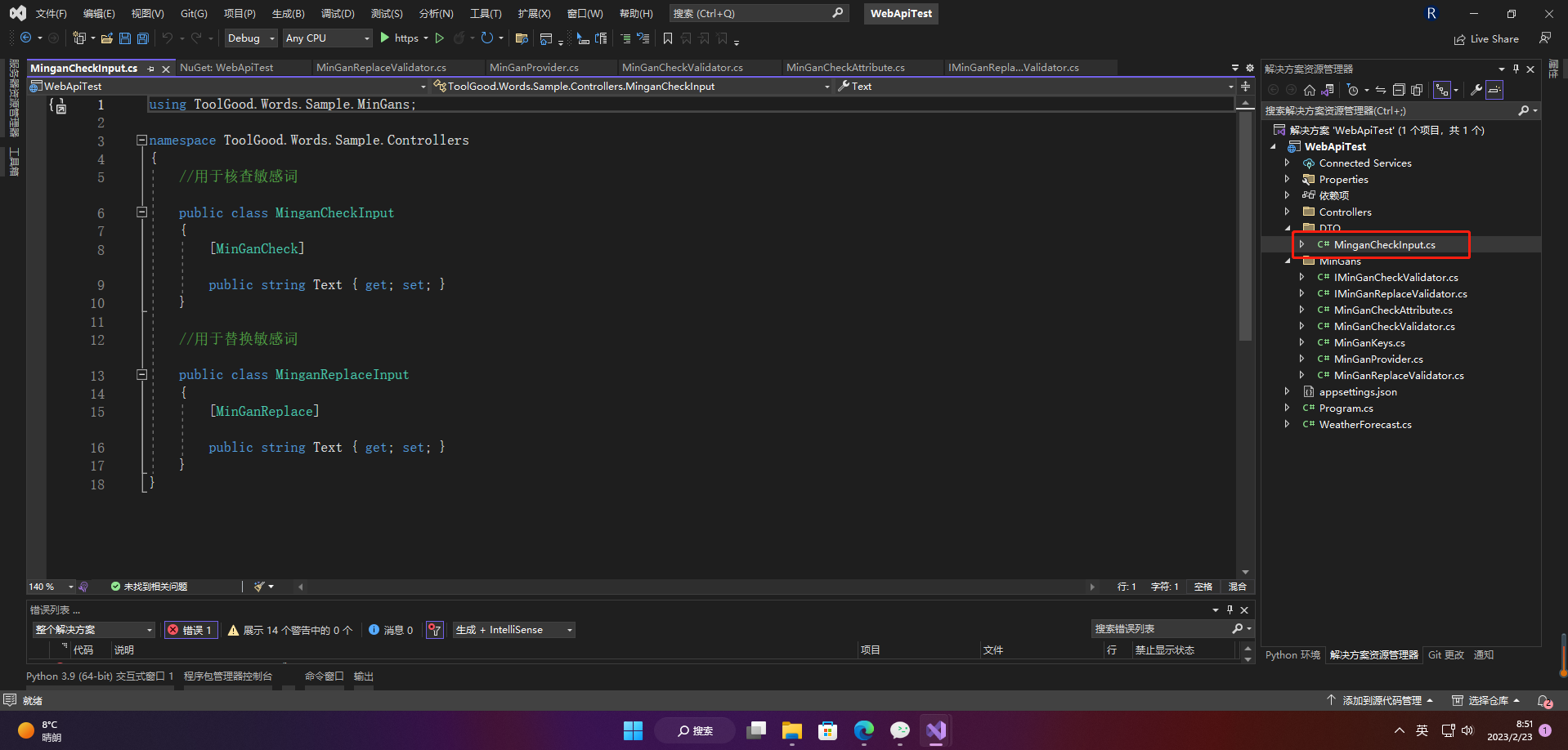Toggle the warnings filter showing 14 warnings
Screen dimensions: 1568x750
[290, 629]
